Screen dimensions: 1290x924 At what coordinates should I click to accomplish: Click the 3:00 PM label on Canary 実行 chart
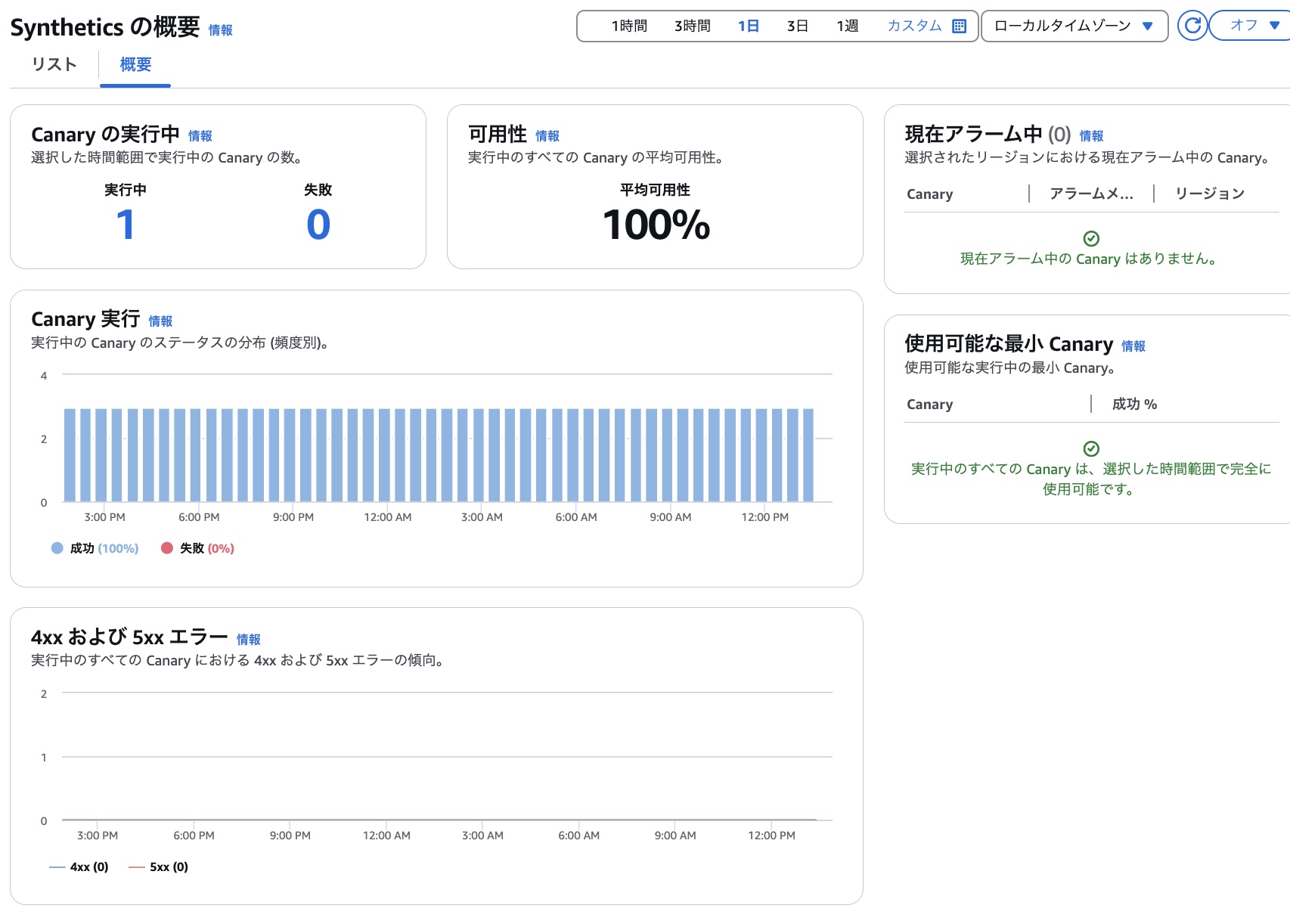[104, 517]
